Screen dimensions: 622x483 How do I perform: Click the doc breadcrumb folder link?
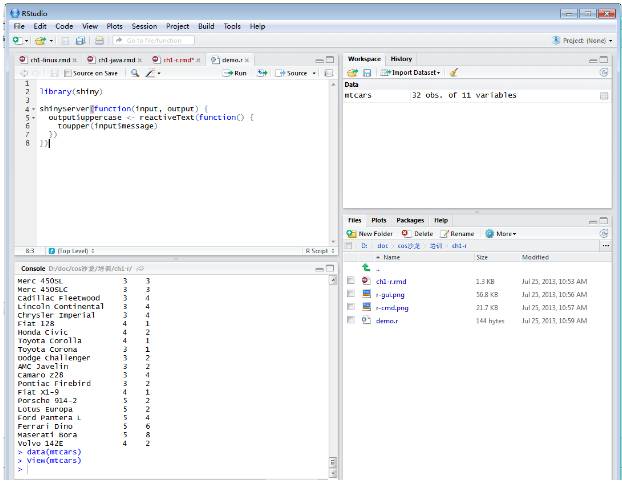(x=382, y=246)
